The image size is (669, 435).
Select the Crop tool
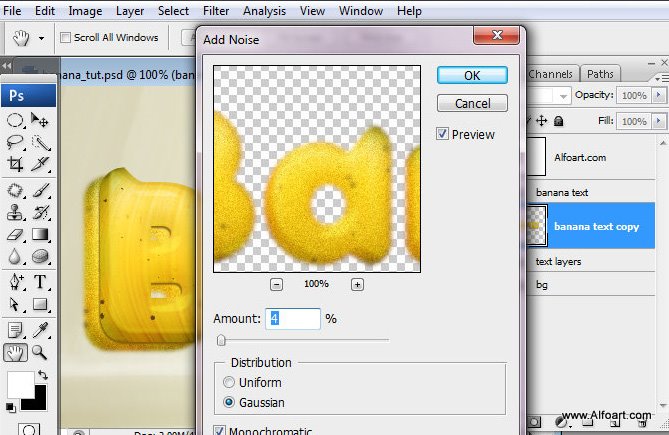tap(15, 164)
